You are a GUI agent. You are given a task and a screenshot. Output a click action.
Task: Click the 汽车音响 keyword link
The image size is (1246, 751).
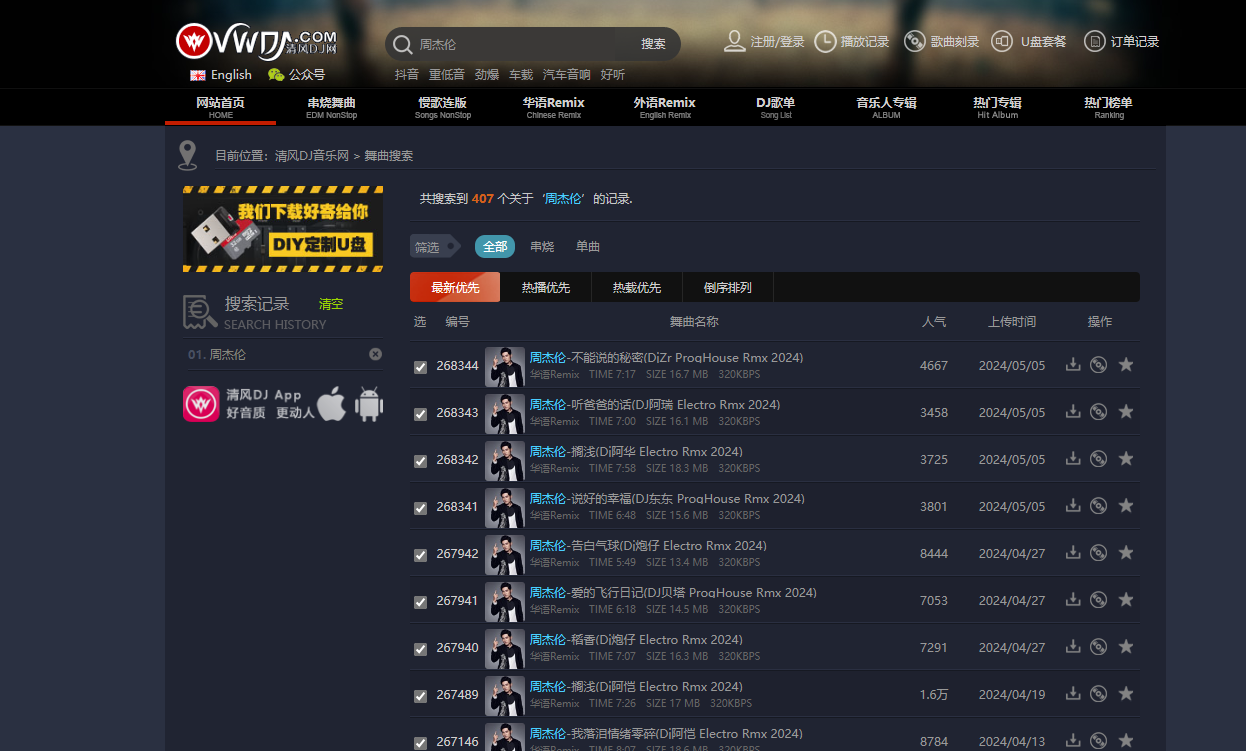pos(567,75)
